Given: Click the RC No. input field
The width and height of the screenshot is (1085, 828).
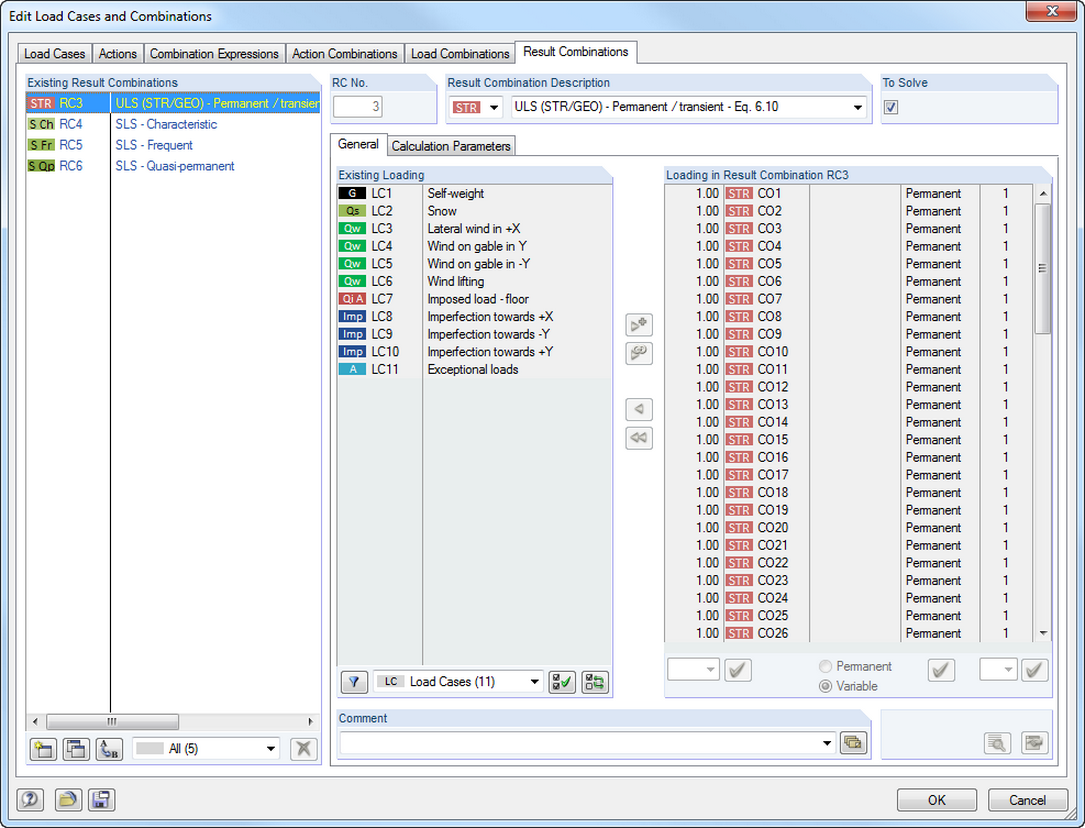Looking at the screenshot, I should 357,107.
